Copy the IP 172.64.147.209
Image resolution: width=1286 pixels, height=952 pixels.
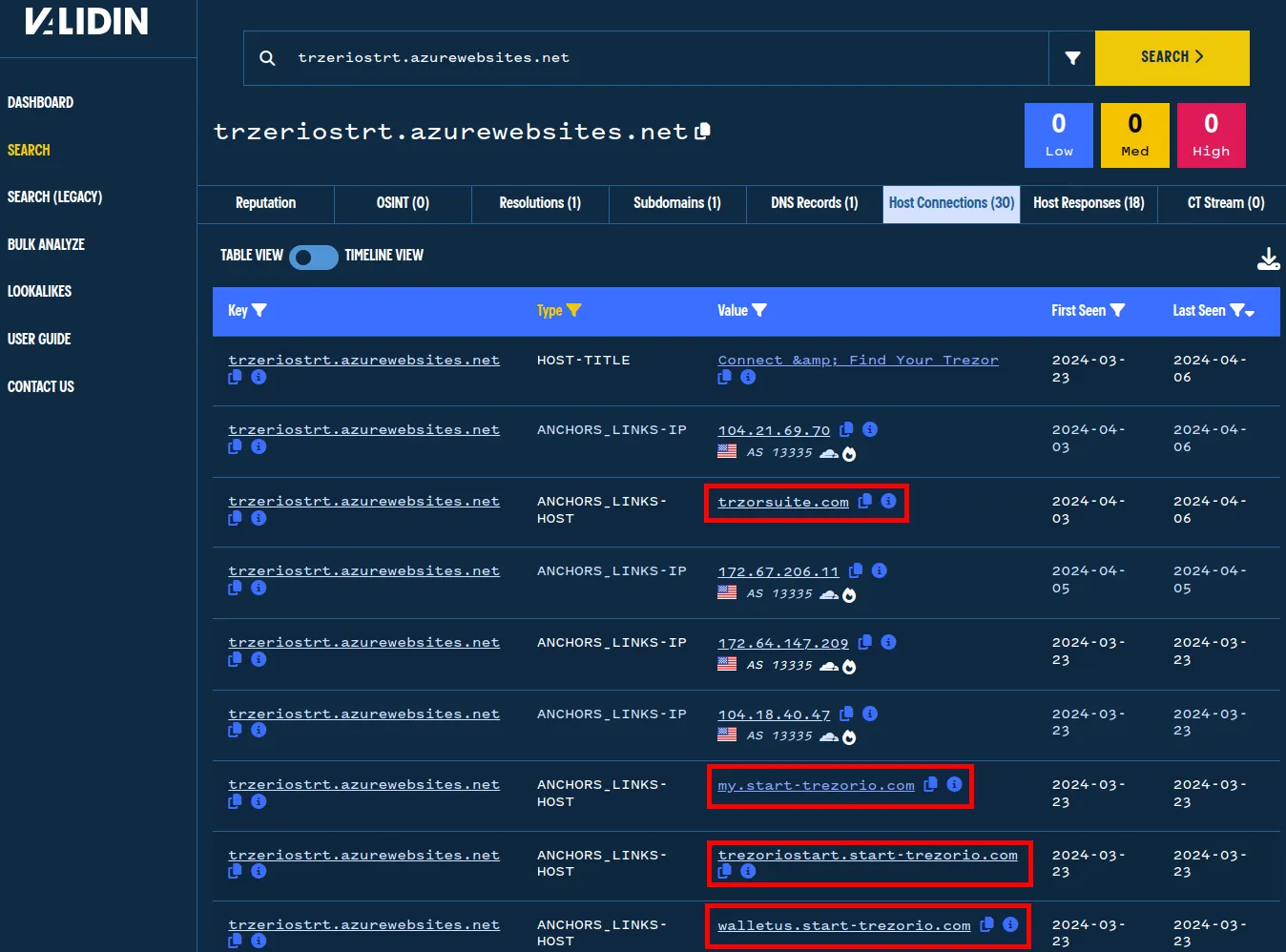point(864,642)
